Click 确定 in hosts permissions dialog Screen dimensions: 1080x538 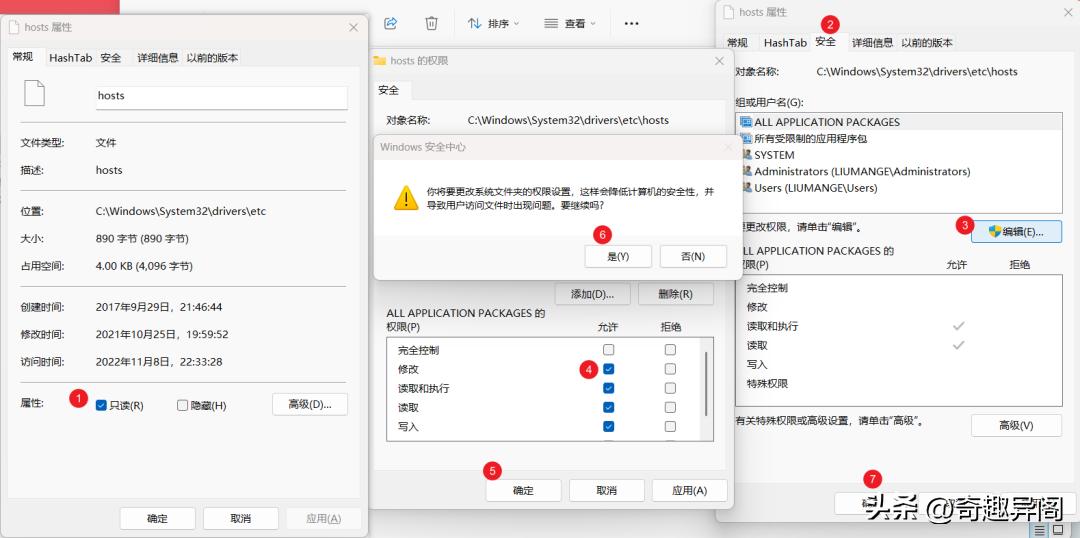pos(523,490)
